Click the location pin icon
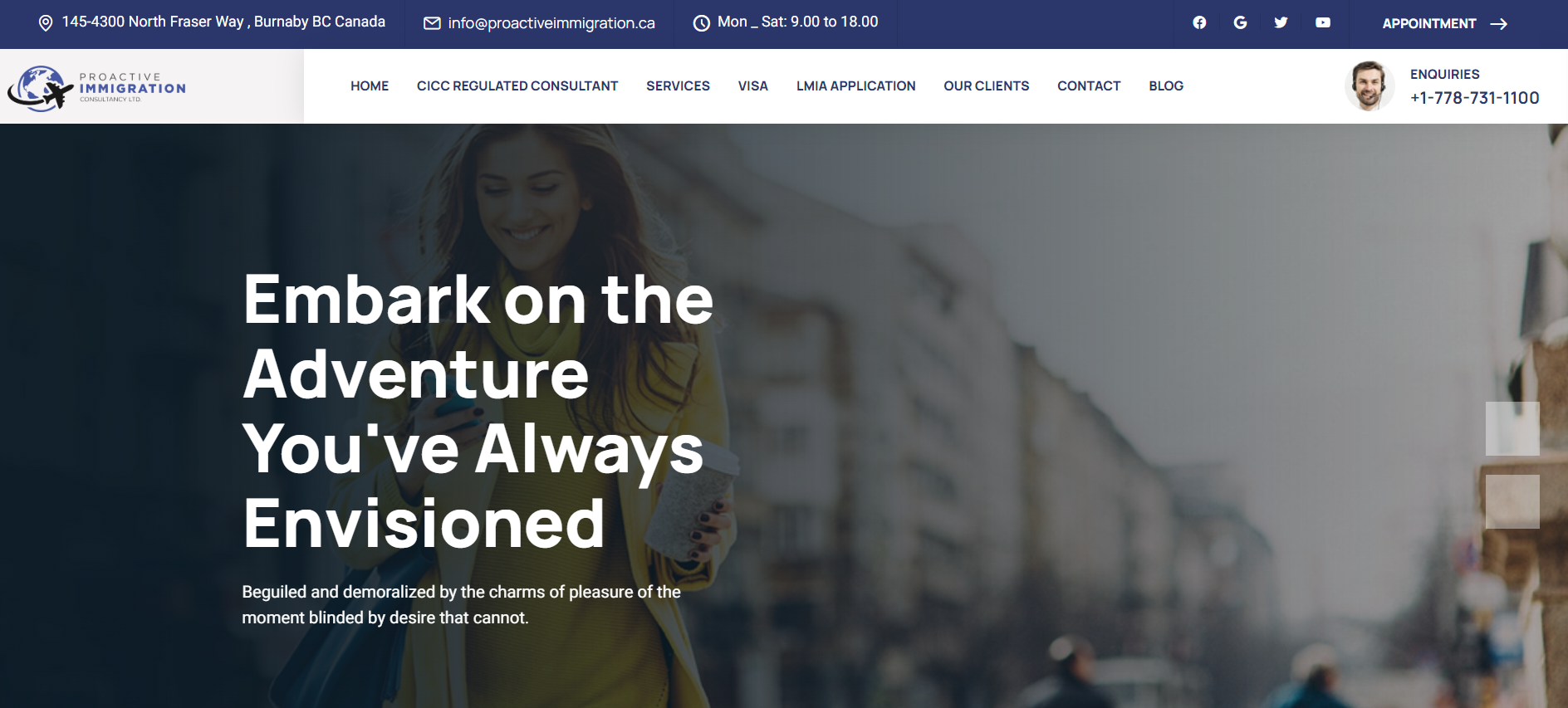Screen dimensions: 1568x708 tap(46, 23)
